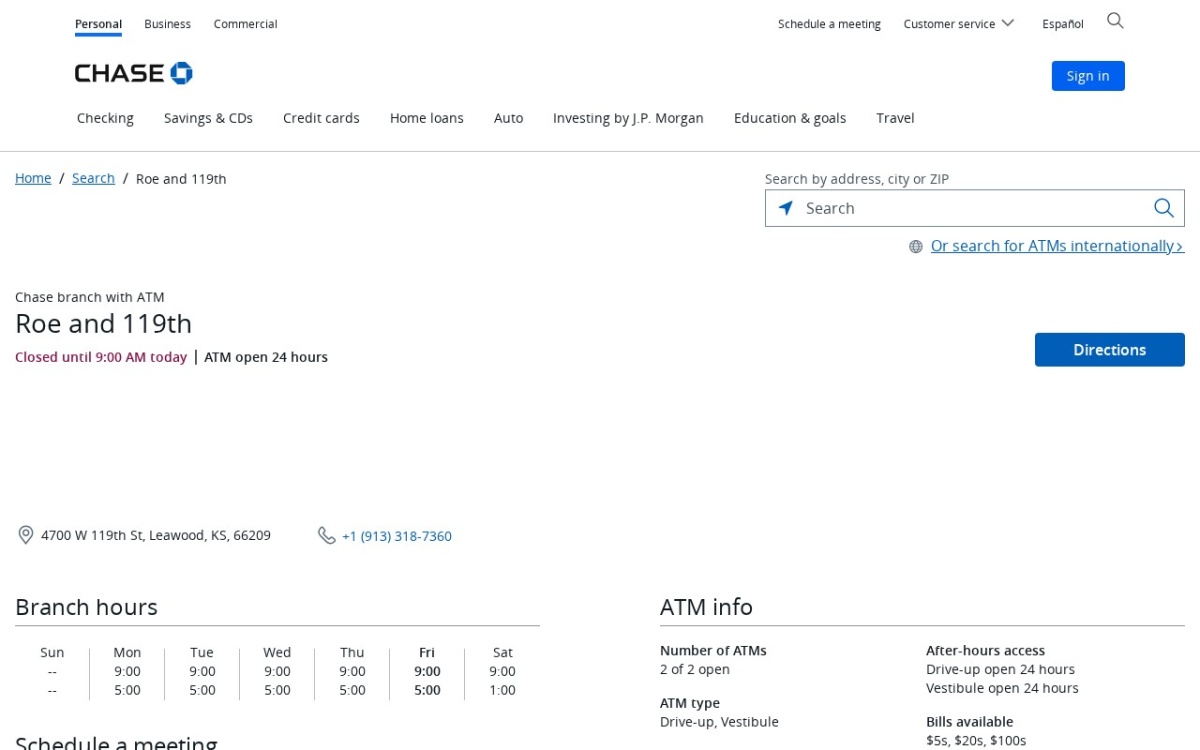Image resolution: width=1200 pixels, height=750 pixels.
Task: Click the Sat closing time 1:00
Action: 503,690
